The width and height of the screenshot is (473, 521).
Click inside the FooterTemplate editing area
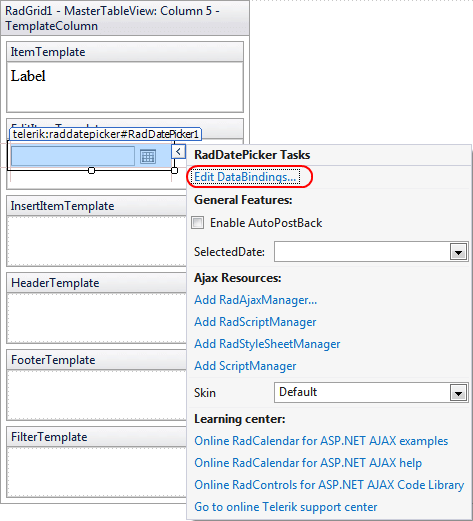tap(97, 395)
